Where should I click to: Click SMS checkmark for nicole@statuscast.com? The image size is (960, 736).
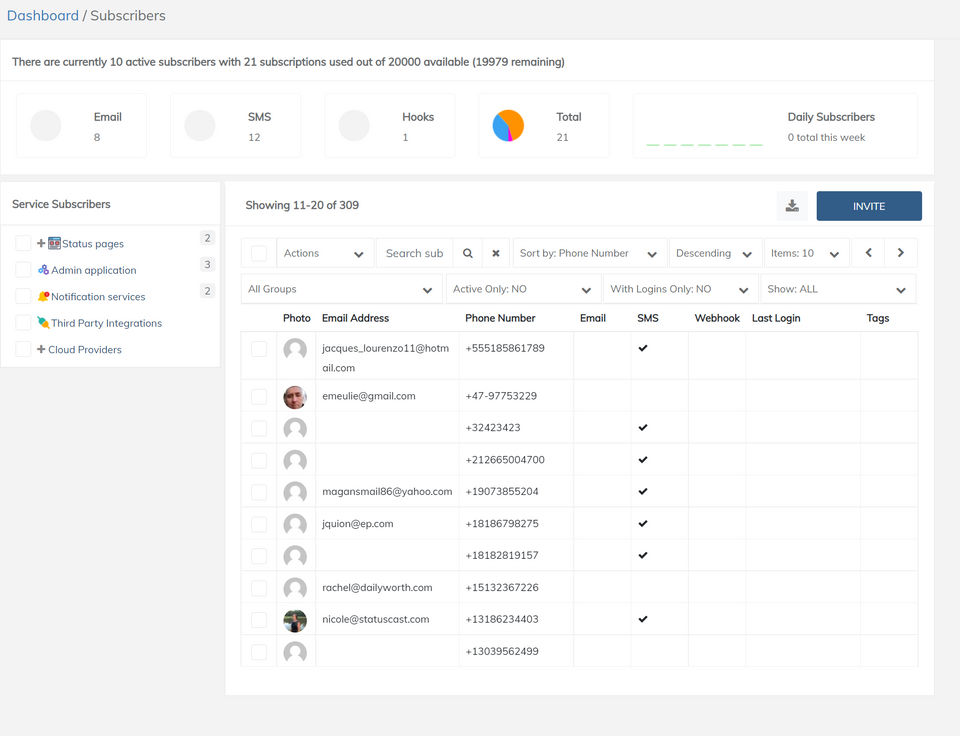(x=643, y=619)
